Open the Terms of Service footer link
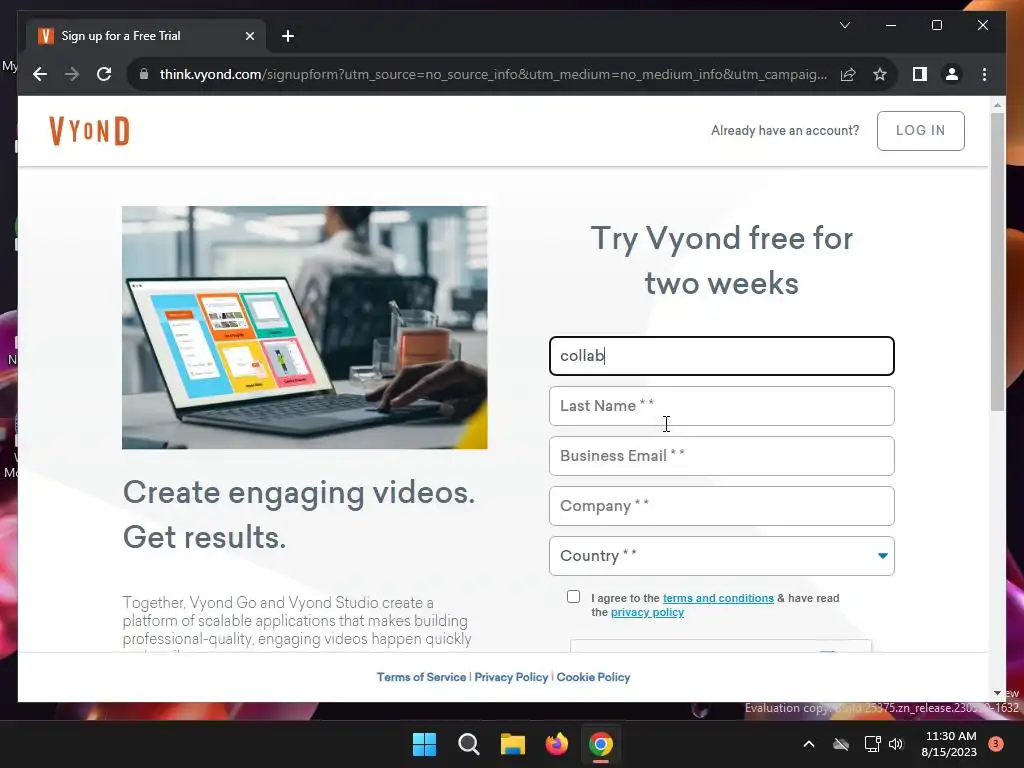Image resolution: width=1024 pixels, height=768 pixels. coord(421,677)
